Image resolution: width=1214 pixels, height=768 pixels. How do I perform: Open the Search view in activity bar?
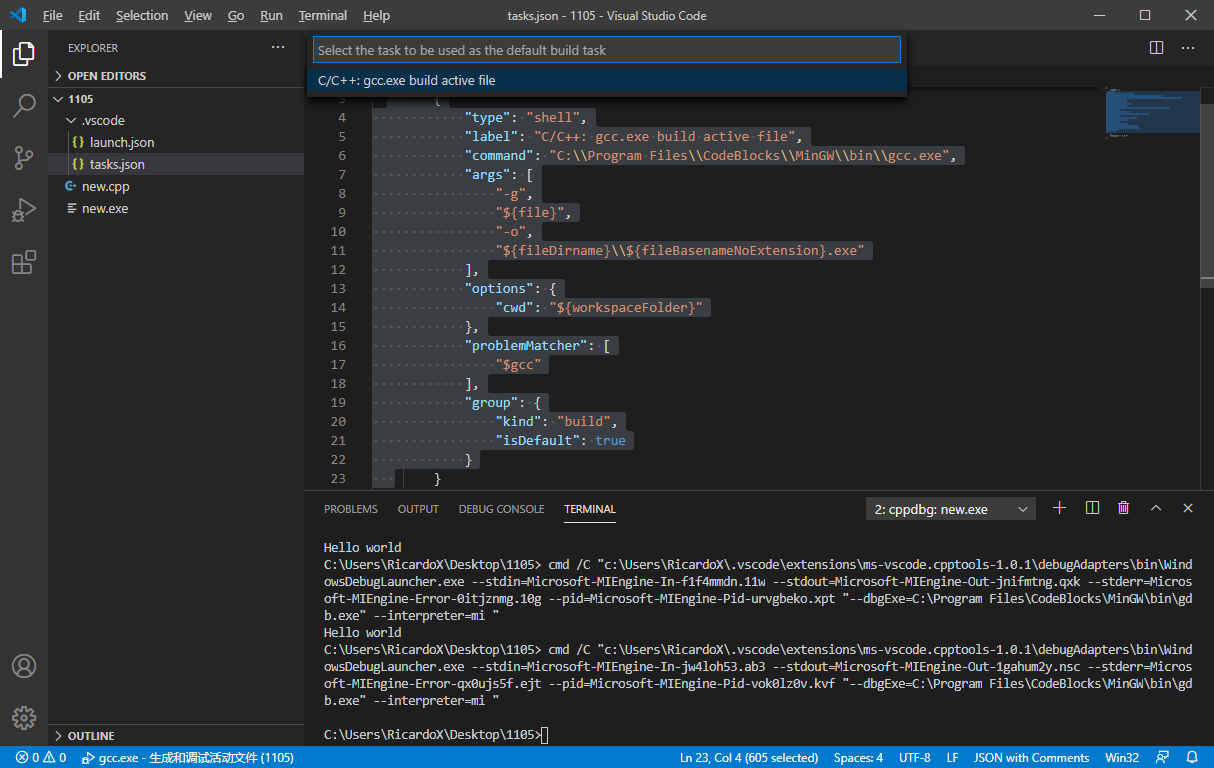tap(24, 106)
